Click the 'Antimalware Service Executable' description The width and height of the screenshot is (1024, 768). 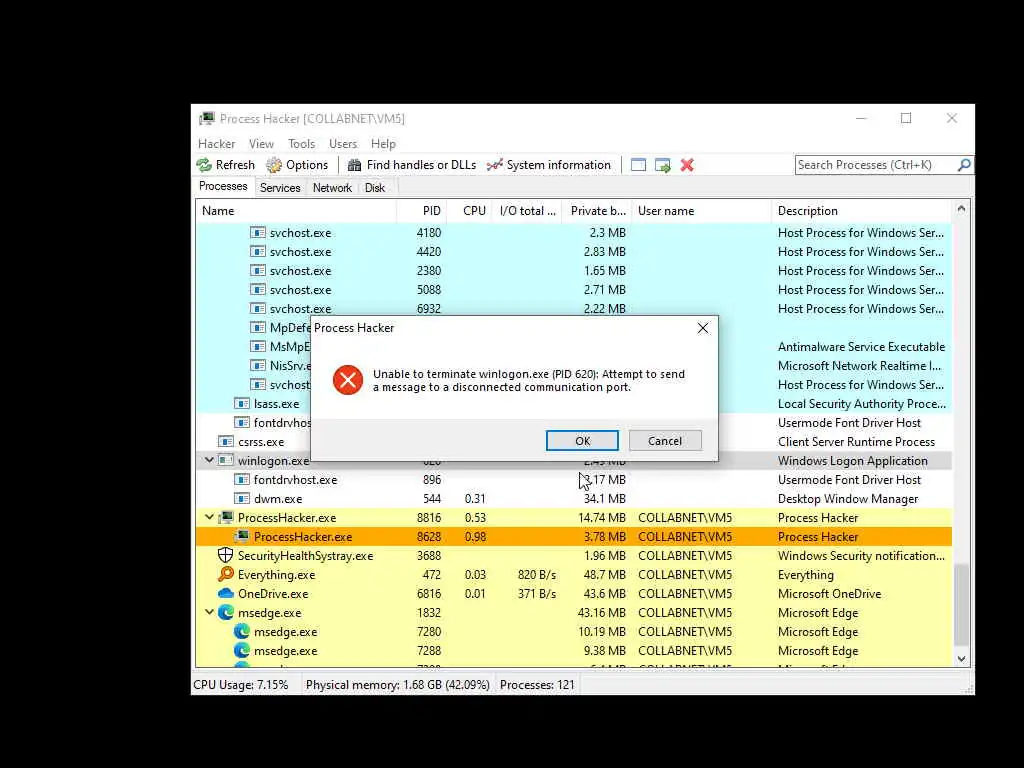tap(861, 347)
